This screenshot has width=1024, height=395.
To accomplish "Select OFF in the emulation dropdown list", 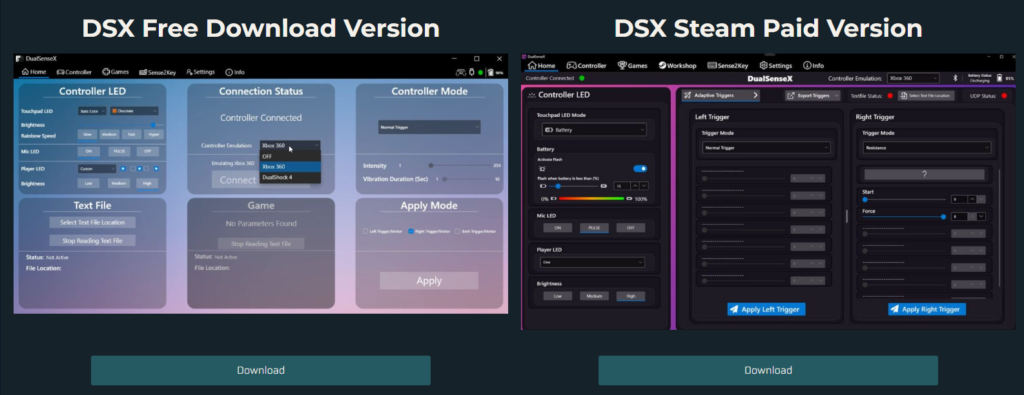I will coord(290,157).
